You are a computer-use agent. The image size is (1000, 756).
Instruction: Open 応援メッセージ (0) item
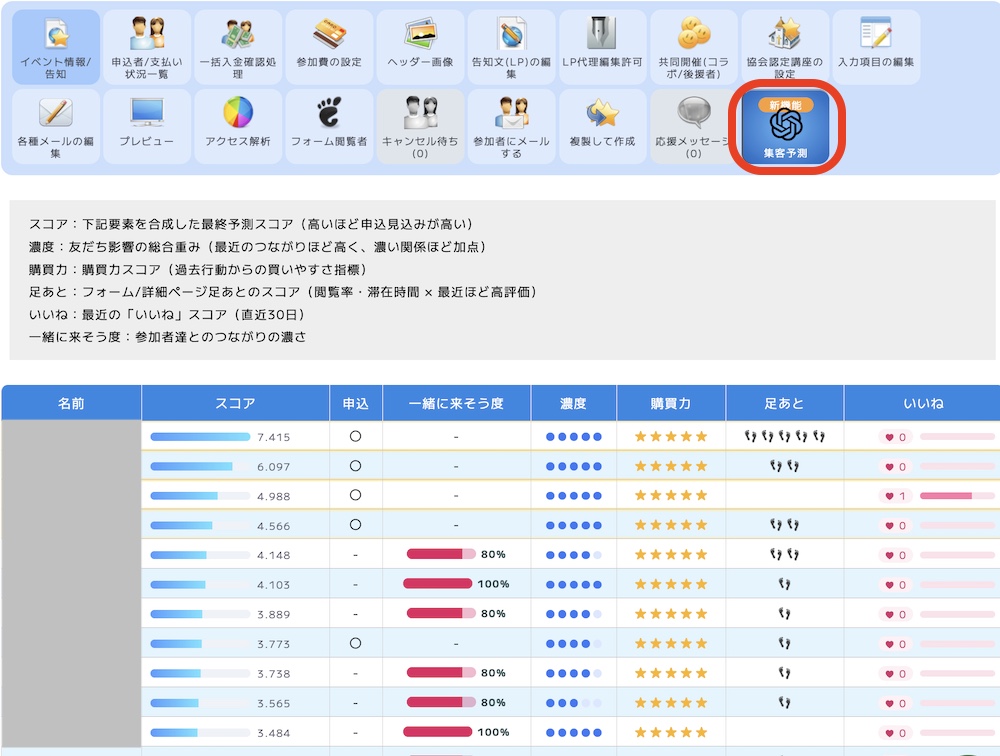point(692,125)
